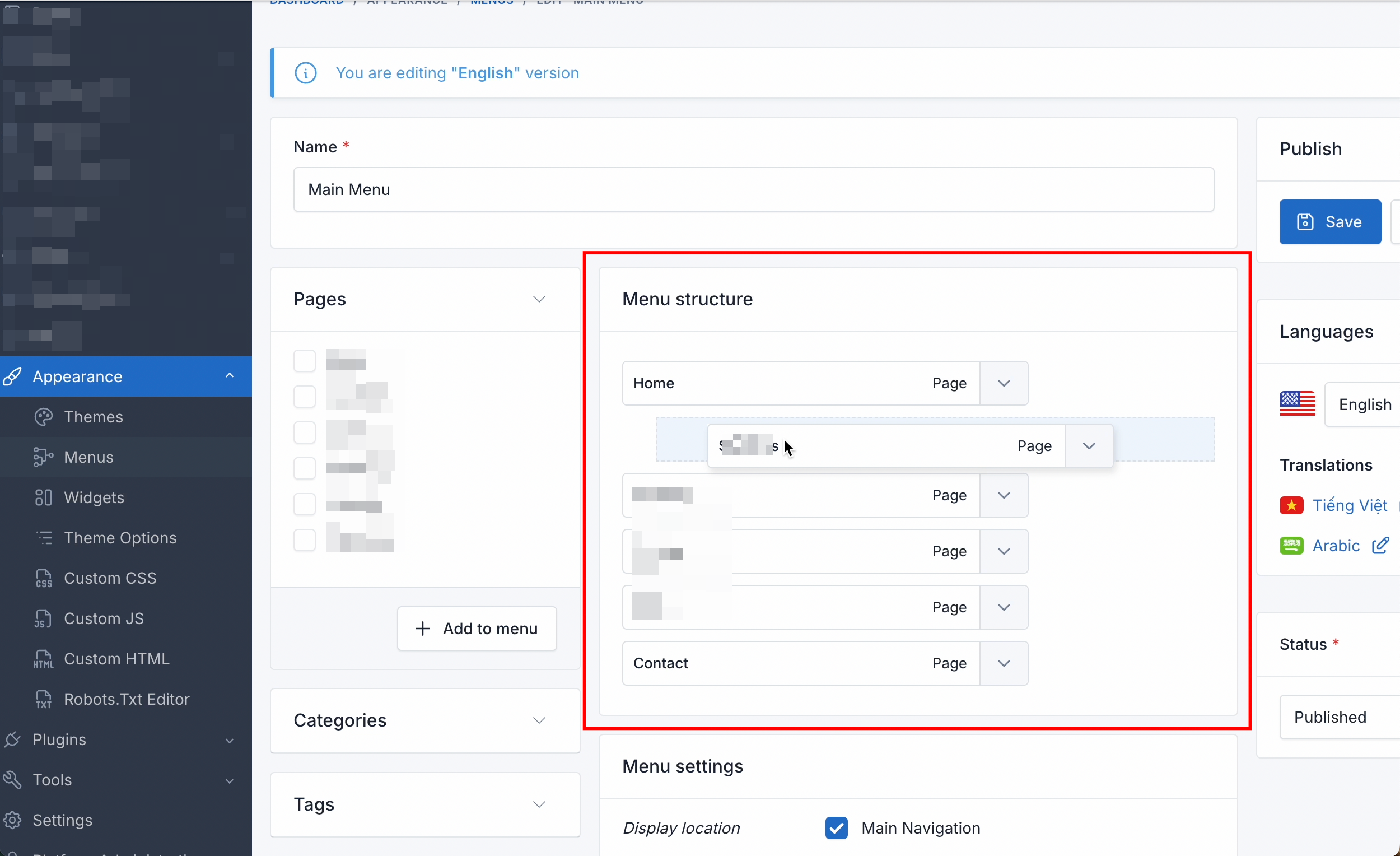This screenshot has height=856, width=1400.
Task: Click the Tools wrench icon
Action: tap(12, 780)
